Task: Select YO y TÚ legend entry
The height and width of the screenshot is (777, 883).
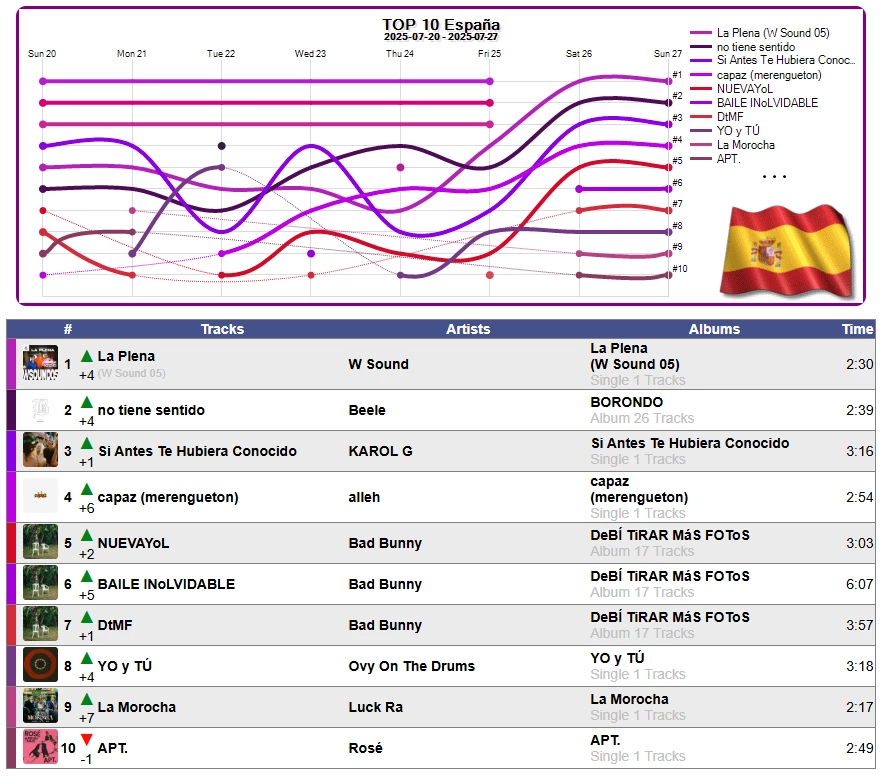Action: [725, 131]
